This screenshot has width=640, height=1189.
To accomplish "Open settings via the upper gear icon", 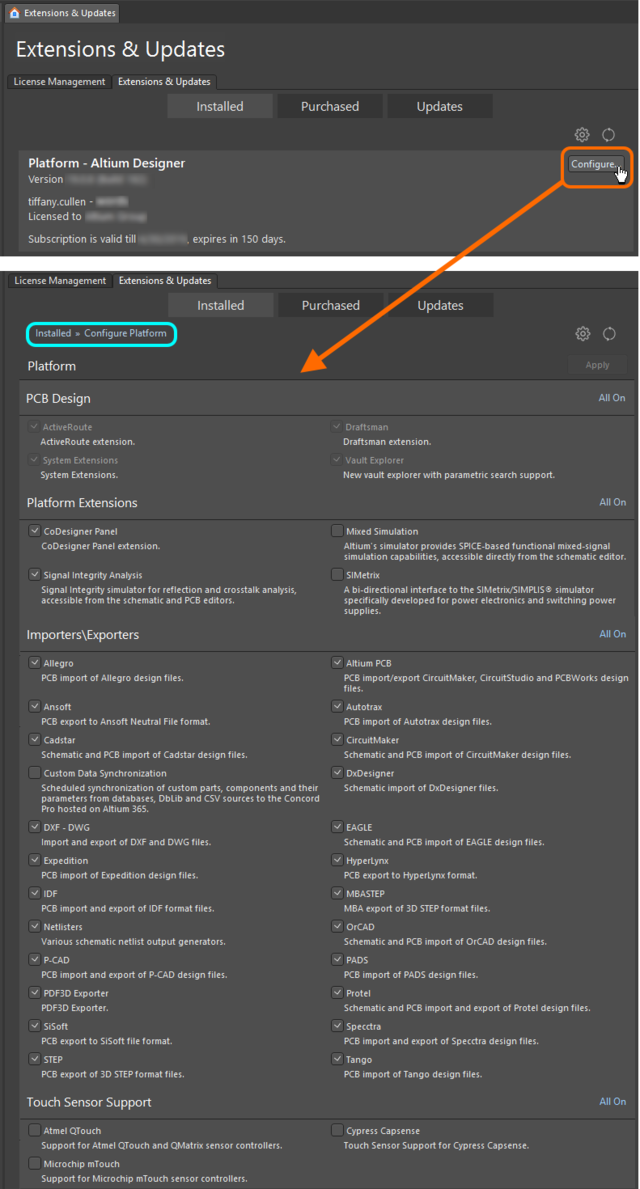I will (582, 134).
